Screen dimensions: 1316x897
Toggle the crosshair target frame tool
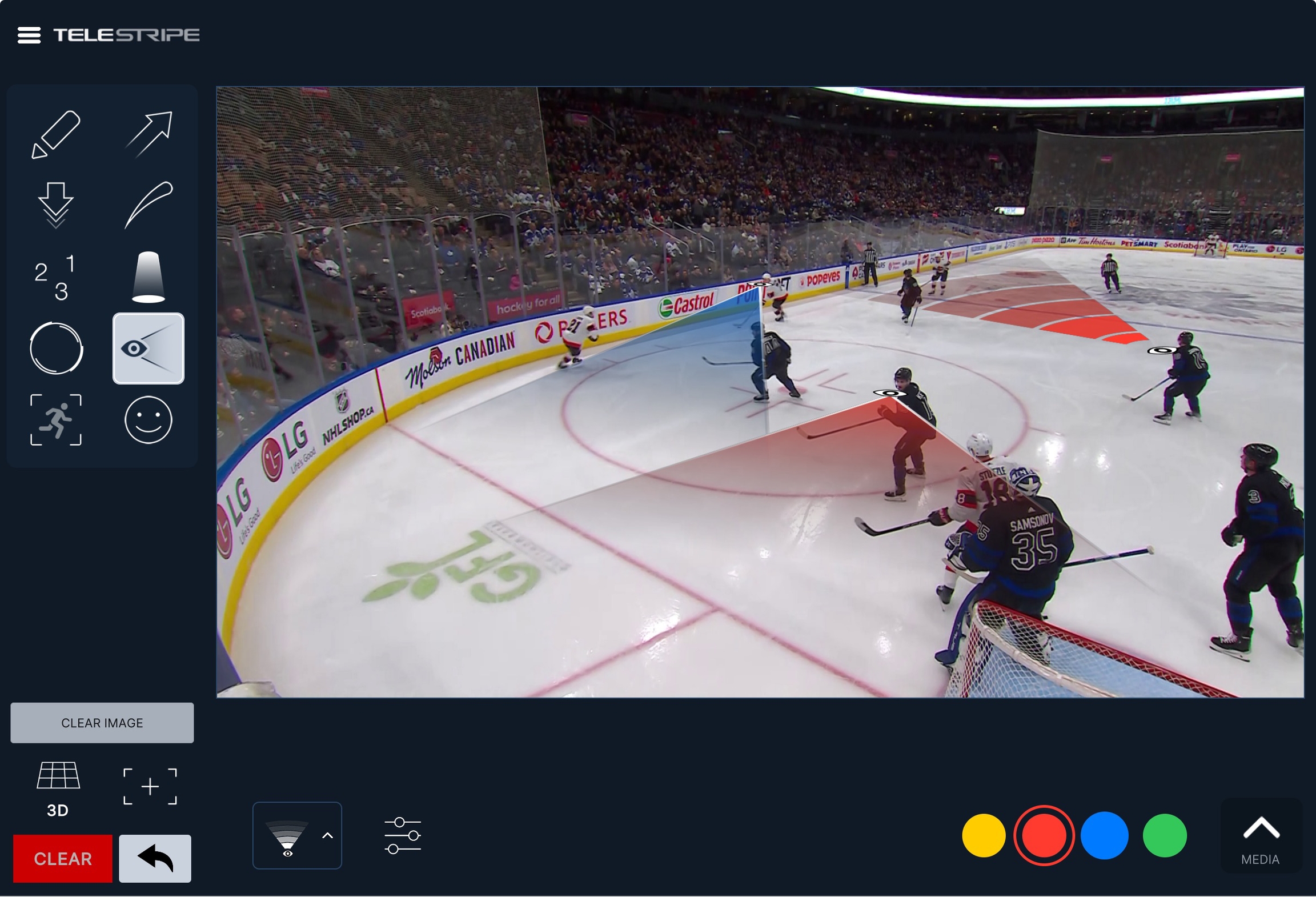[x=150, y=787]
